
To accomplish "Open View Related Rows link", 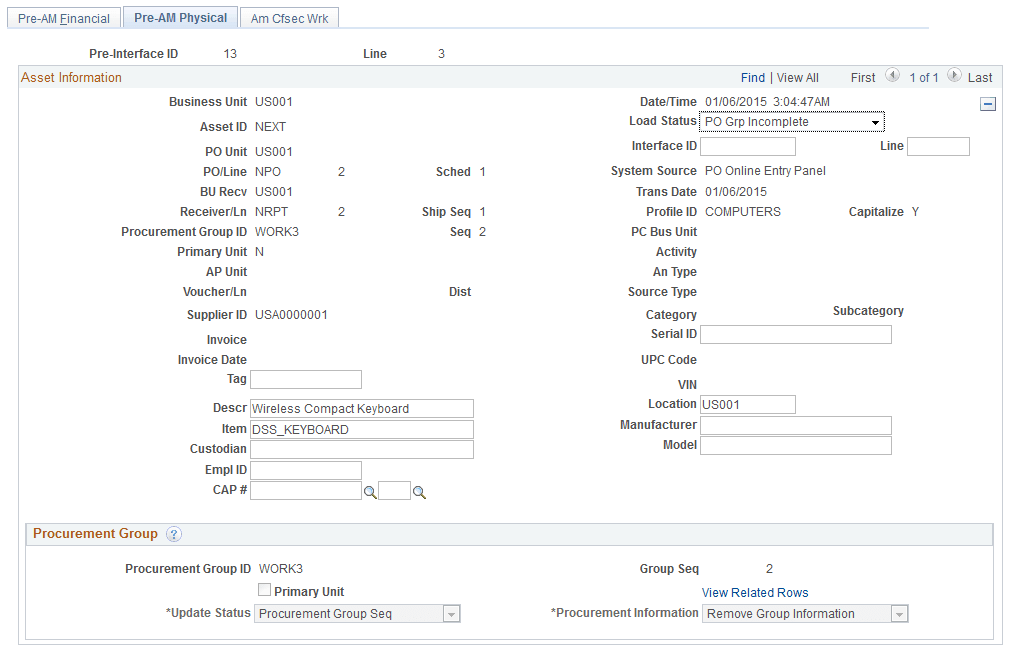I will tap(755, 592).
